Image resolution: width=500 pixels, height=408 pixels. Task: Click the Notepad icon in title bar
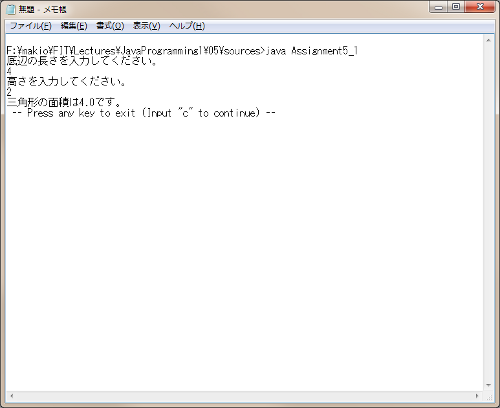11,9
